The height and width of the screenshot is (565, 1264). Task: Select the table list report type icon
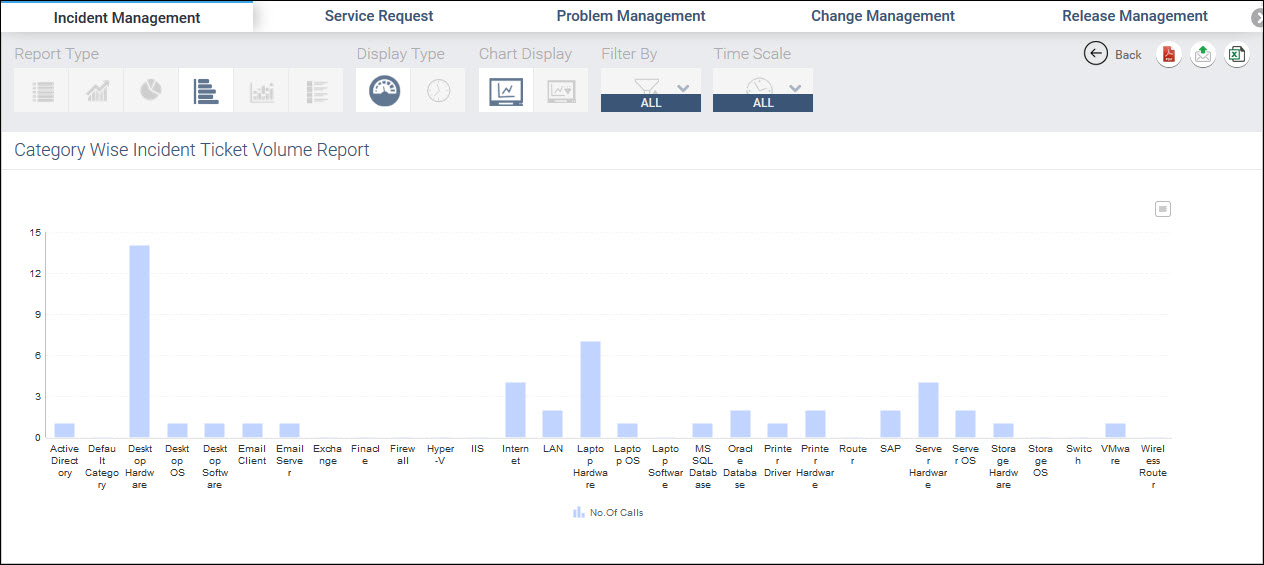coord(42,91)
